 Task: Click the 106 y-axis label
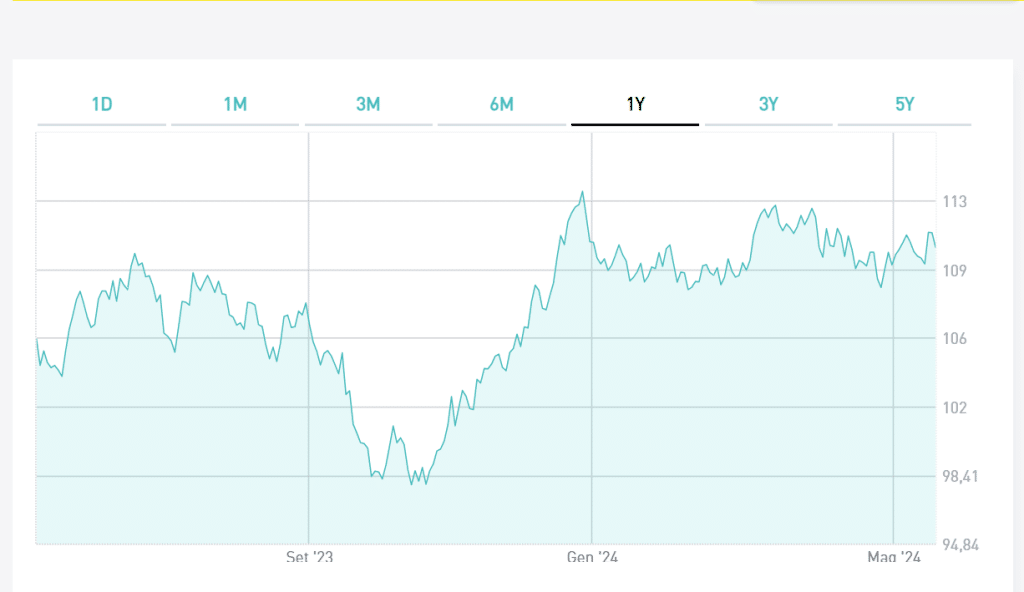coord(955,339)
